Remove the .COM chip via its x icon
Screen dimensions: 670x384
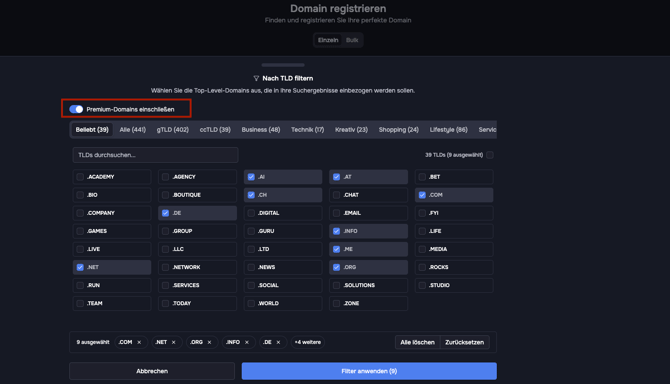(139, 342)
